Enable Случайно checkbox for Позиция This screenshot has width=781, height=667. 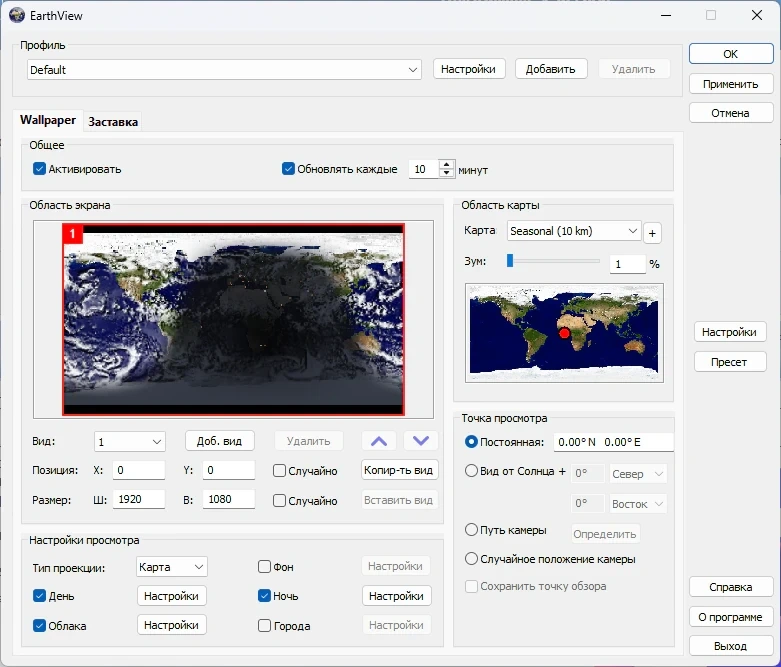click(x=279, y=471)
